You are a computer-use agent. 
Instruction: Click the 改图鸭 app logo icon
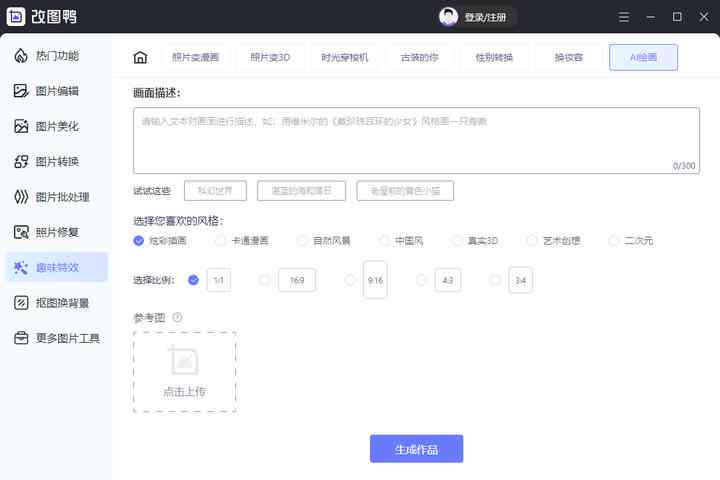click(x=16, y=17)
